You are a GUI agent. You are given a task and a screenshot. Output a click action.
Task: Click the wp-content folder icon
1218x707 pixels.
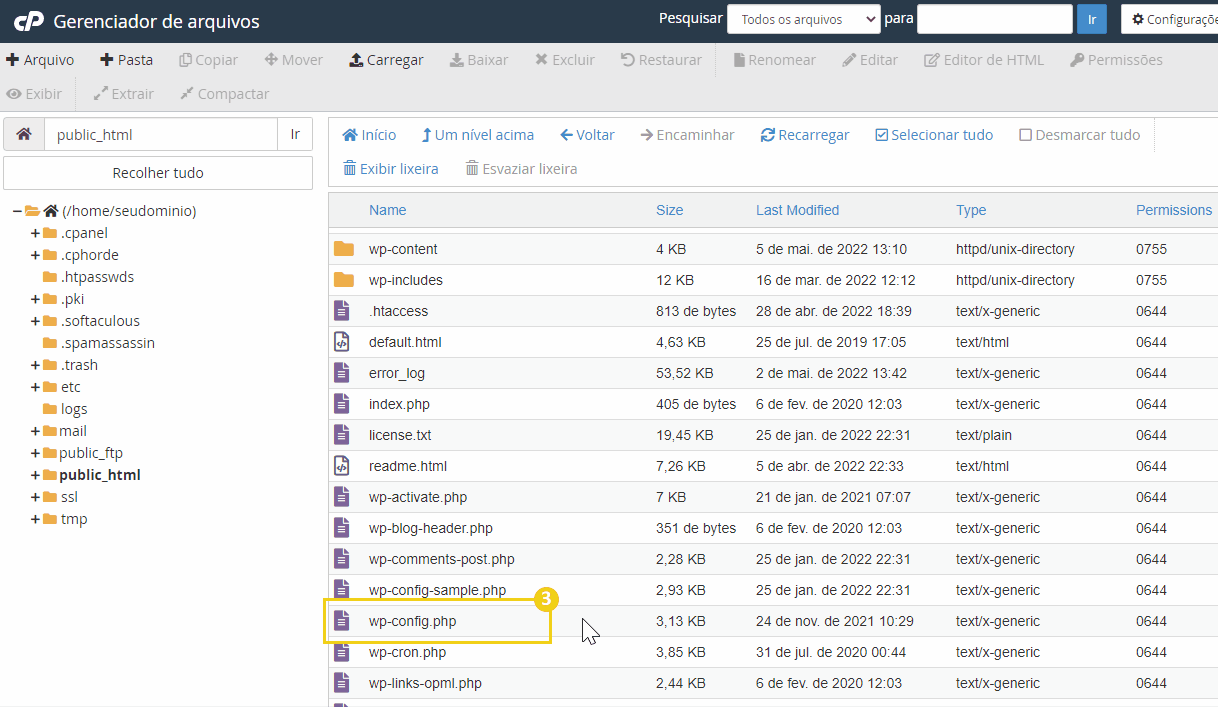tap(344, 249)
